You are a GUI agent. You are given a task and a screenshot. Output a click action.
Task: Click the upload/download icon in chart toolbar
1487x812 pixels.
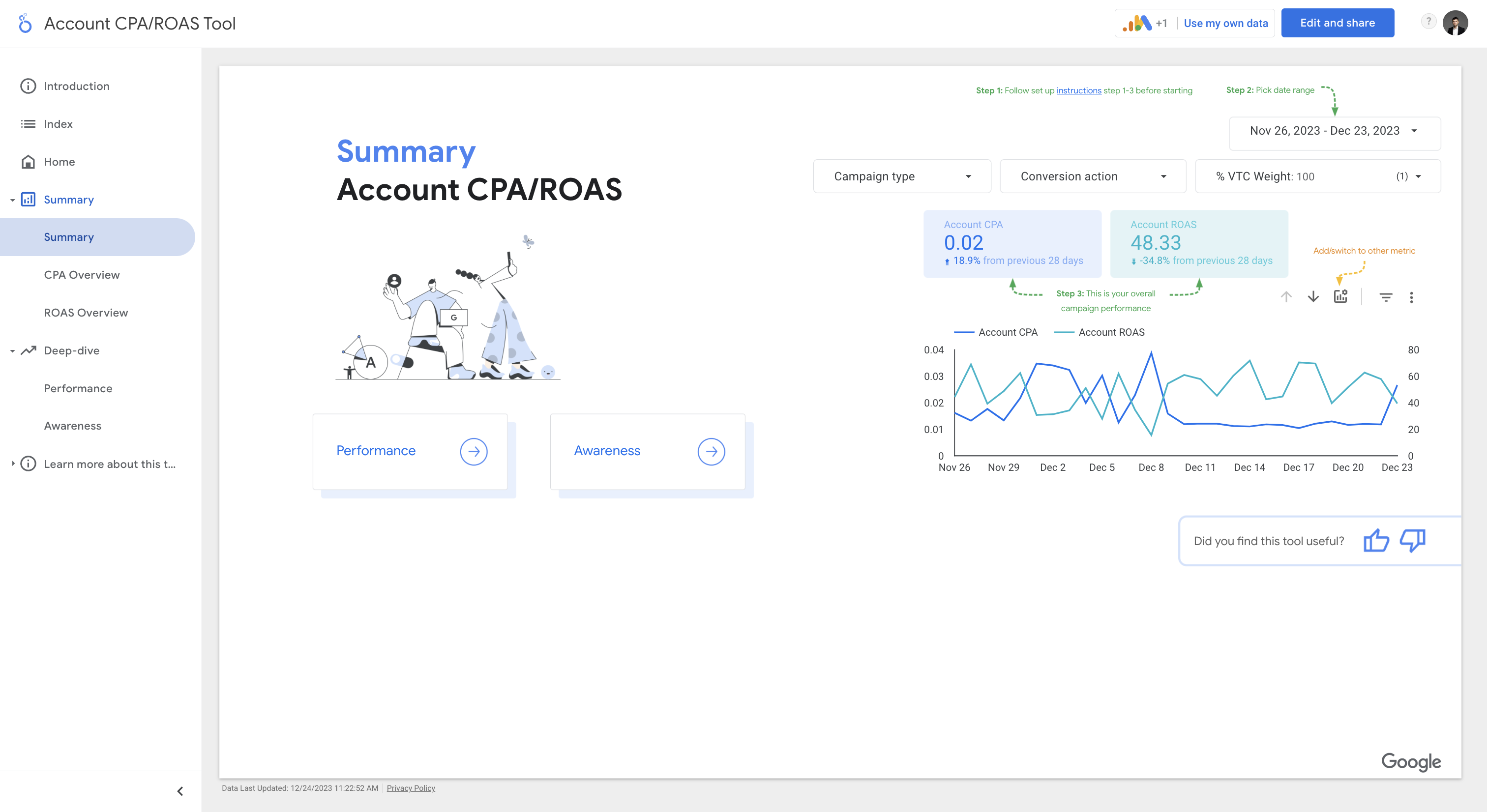[x=1313, y=296]
